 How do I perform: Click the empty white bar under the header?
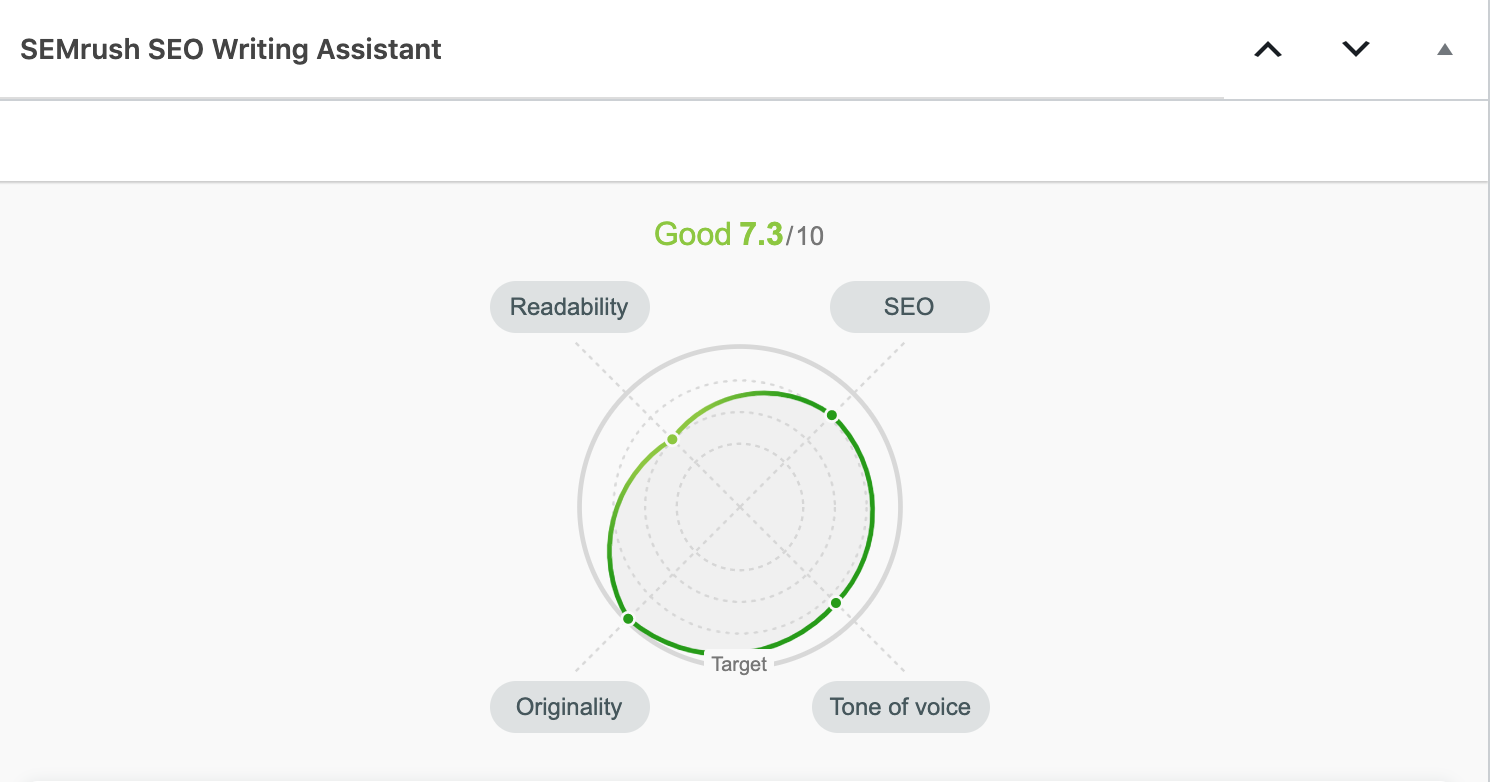[x=744, y=141]
